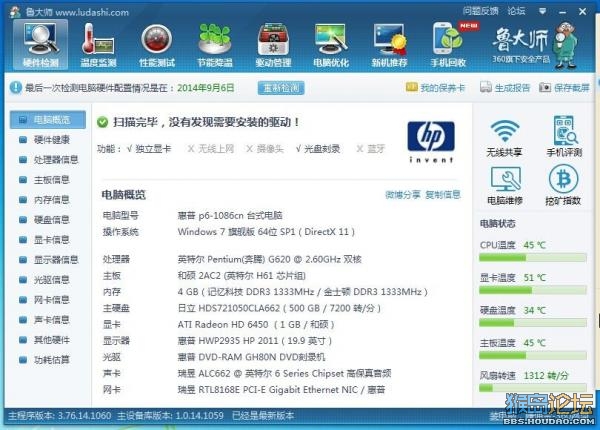Click the Pentium G620 processor text
The image size is (600, 430).
coord(269,259)
